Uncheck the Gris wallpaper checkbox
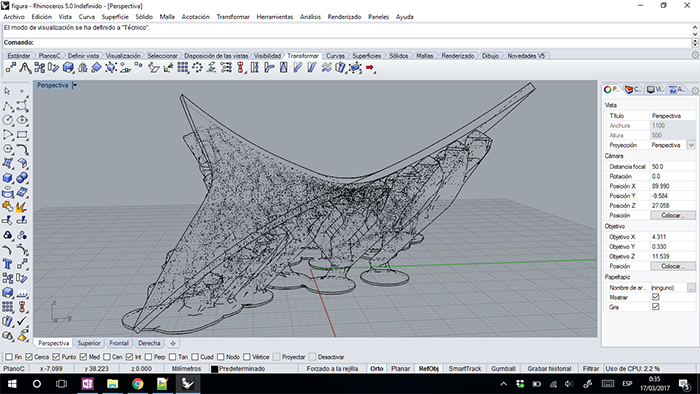The width and height of the screenshot is (700, 394). click(x=655, y=307)
